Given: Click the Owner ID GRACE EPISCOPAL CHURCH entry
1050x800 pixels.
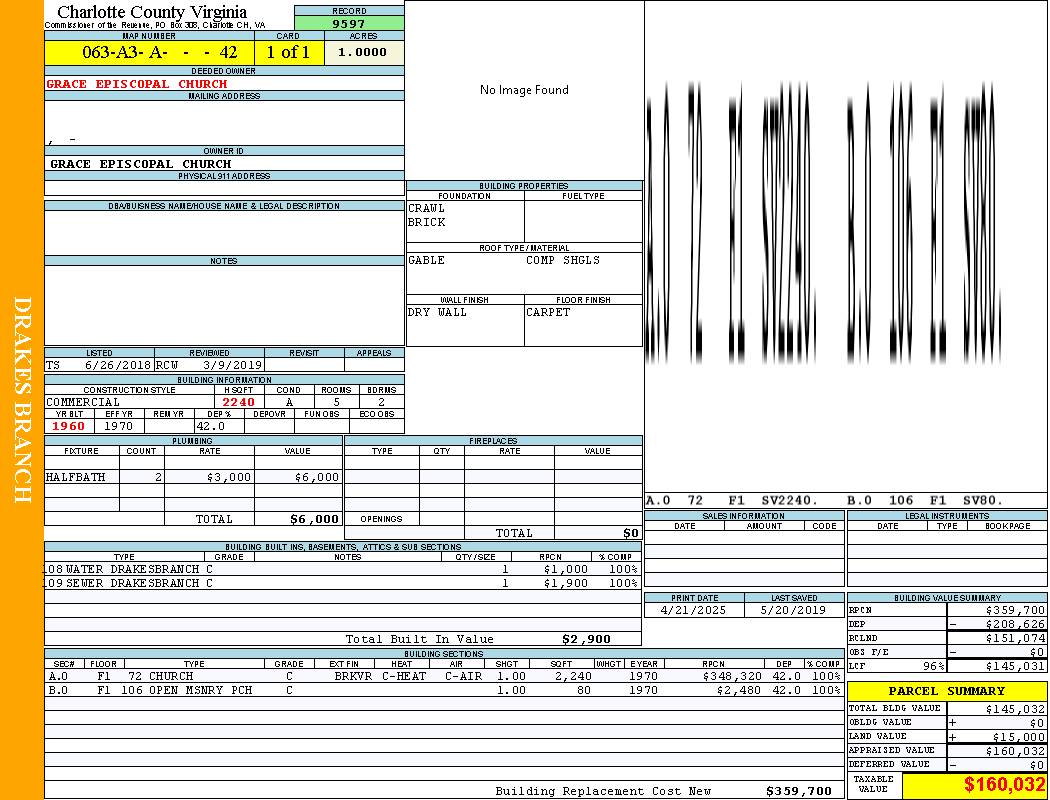Looking at the screenshot, I should (141, 164).
